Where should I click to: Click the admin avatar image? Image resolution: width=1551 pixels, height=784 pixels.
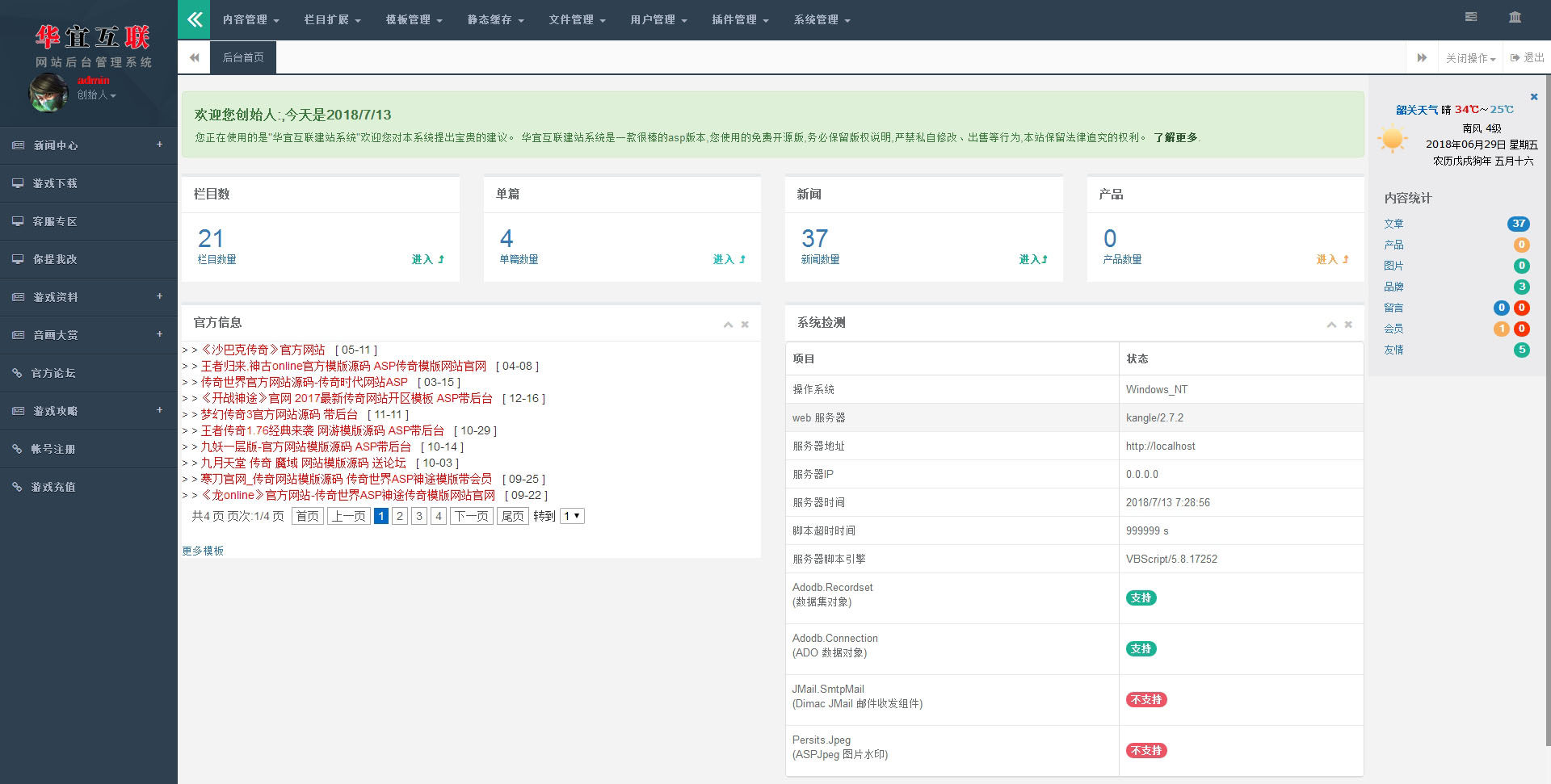(48, 93)
